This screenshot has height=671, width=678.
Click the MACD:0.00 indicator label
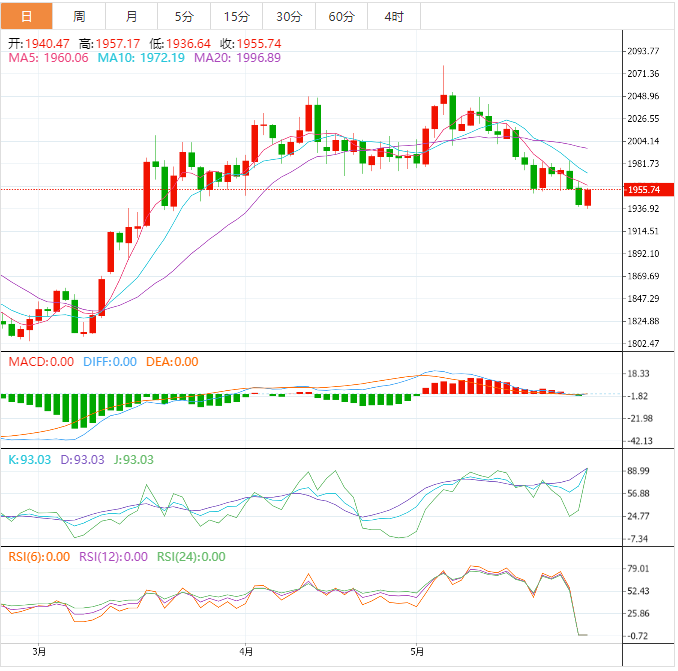(x=41, y=362)
